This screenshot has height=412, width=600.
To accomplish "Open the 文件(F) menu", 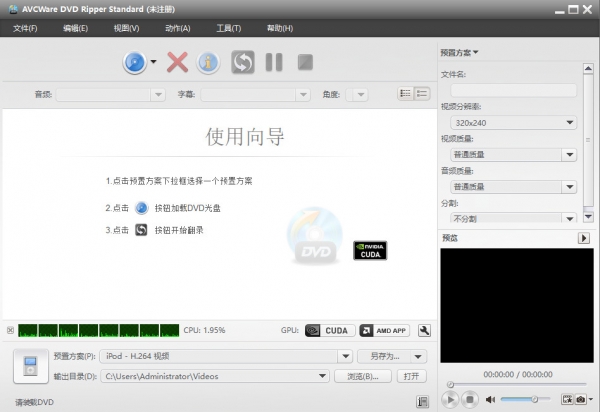I will tap(25, 28).
